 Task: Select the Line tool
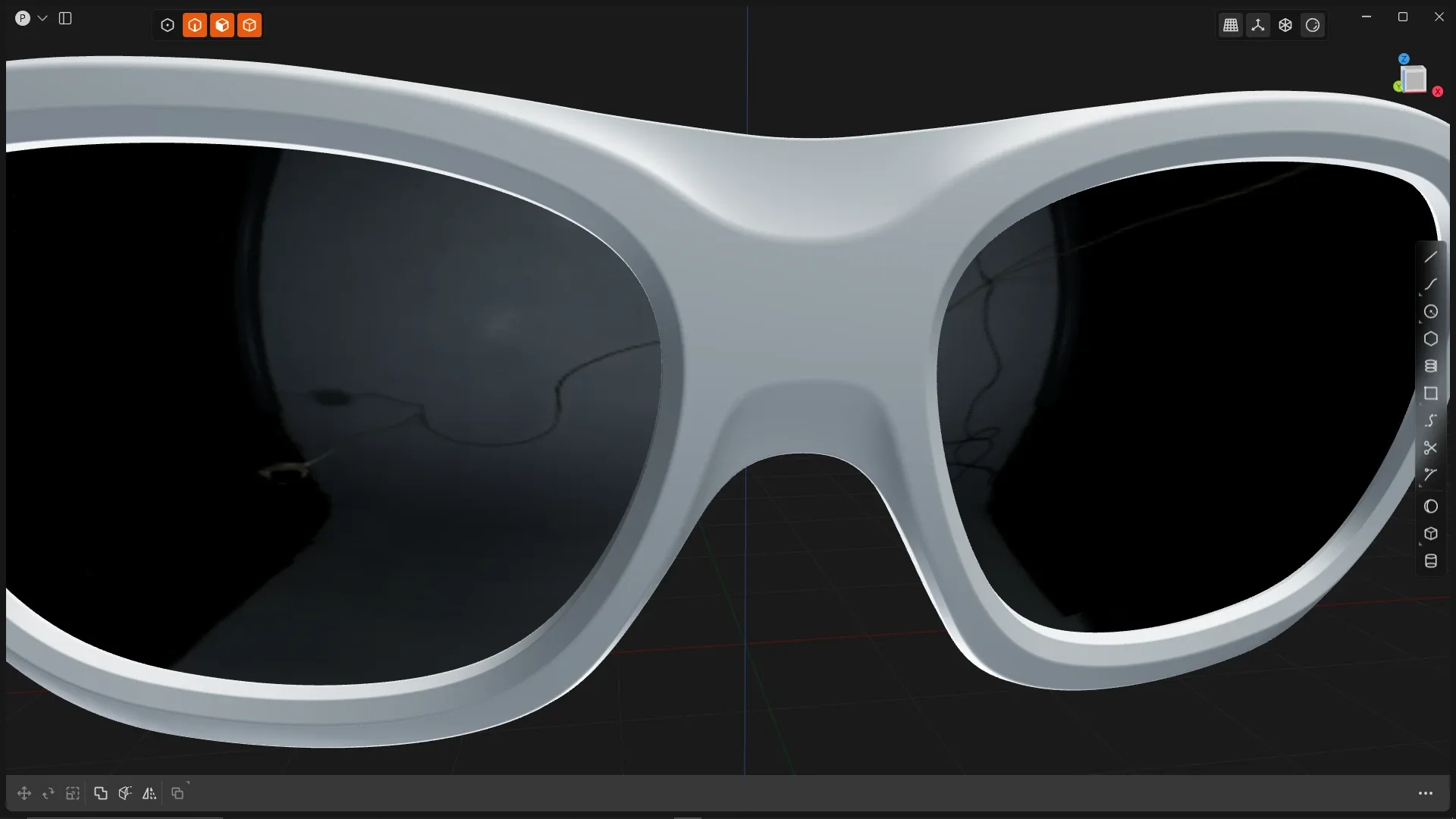click(1431, 257)
